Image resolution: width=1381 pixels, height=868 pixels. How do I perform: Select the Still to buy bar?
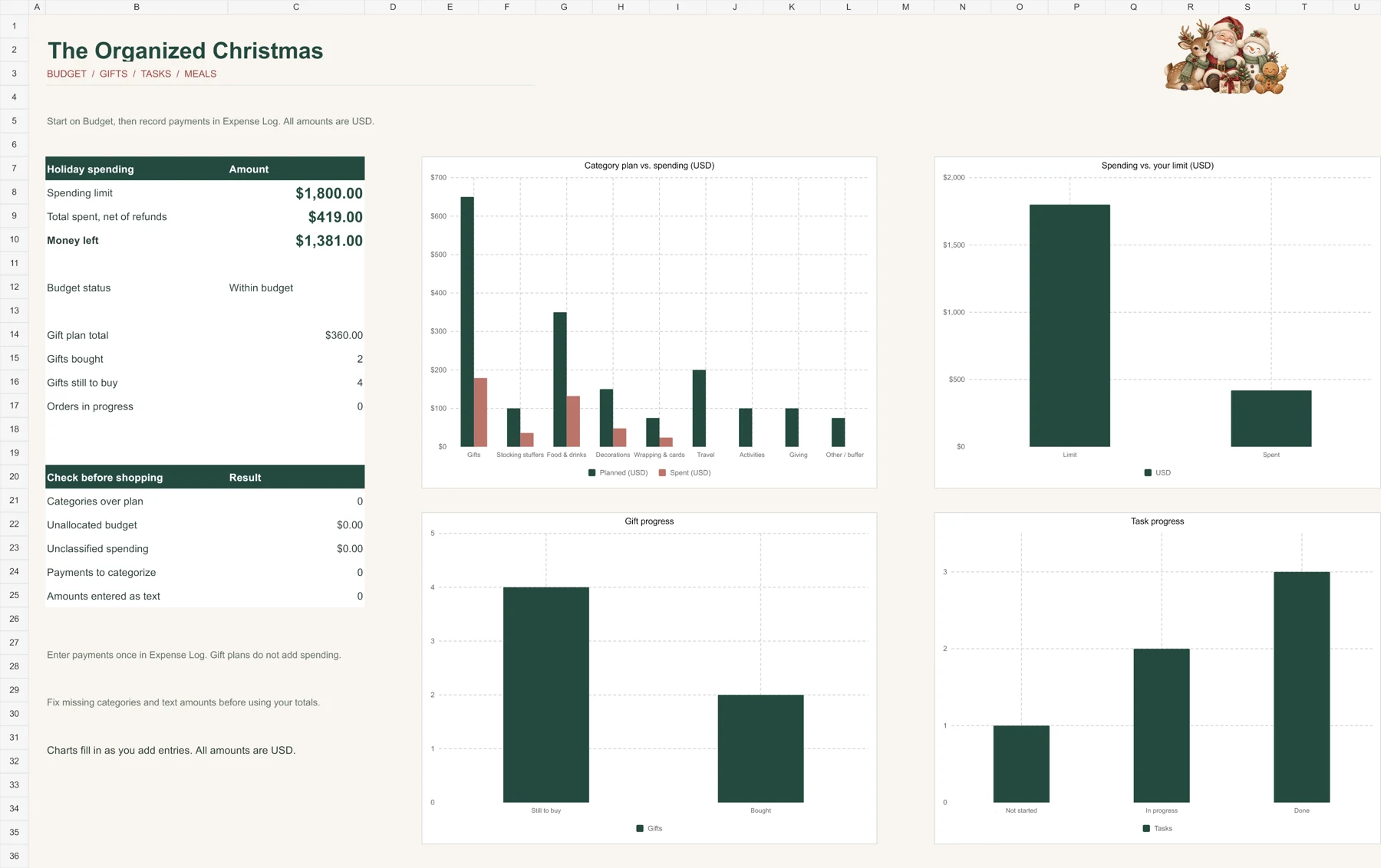[546, 695]
